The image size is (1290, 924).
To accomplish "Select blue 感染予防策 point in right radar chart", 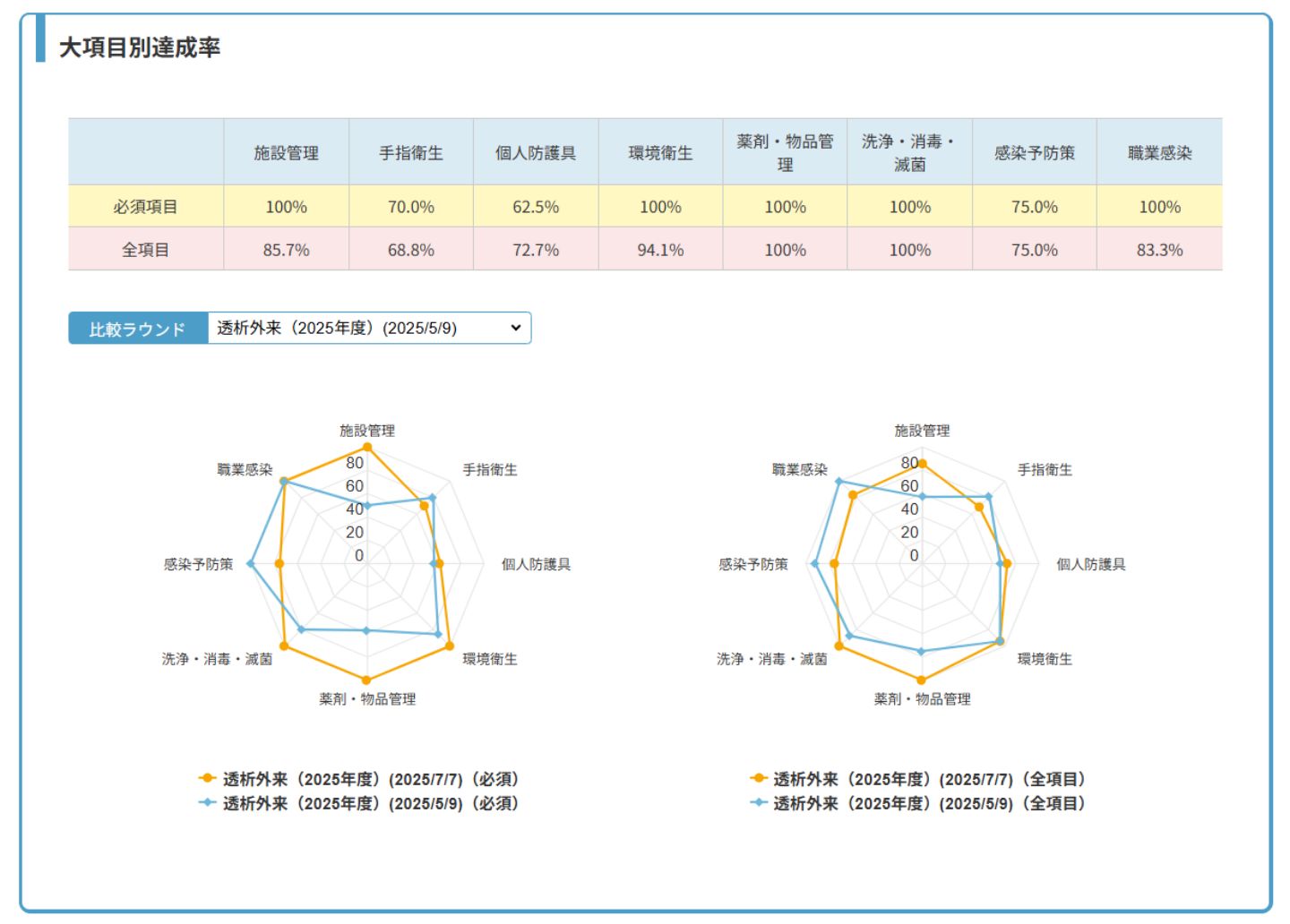I will pyautogui.click(x=814, y=564).
